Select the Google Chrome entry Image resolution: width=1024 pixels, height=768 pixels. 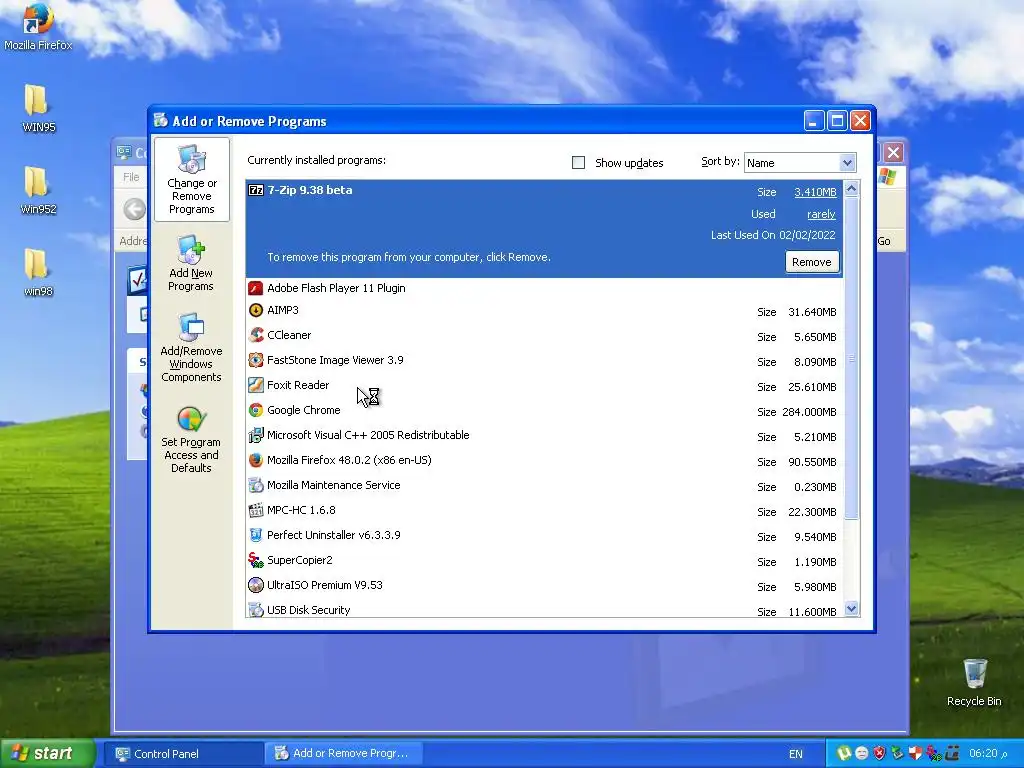(545, 411)
